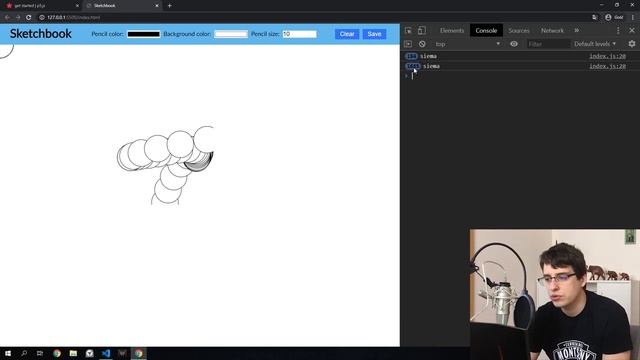The width and height of the screenshot is (640, 360).
Task: Open the top context dropdown
Action: click(467, 44)
